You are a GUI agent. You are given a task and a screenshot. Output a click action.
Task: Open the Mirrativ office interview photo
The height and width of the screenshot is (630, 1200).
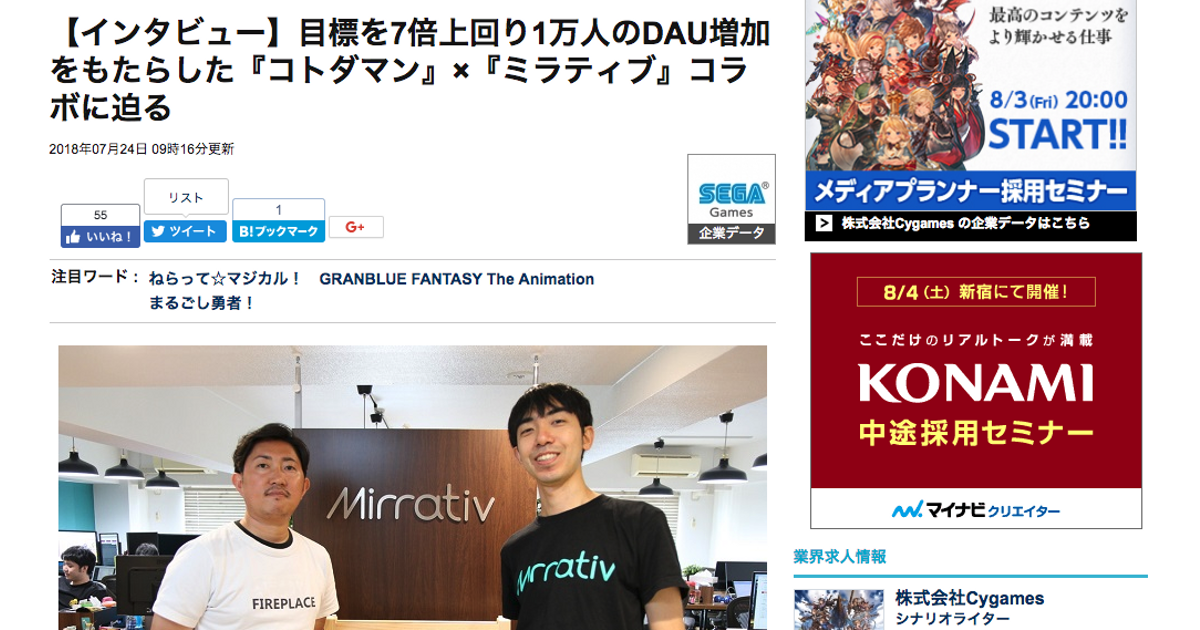click(413, 488)
